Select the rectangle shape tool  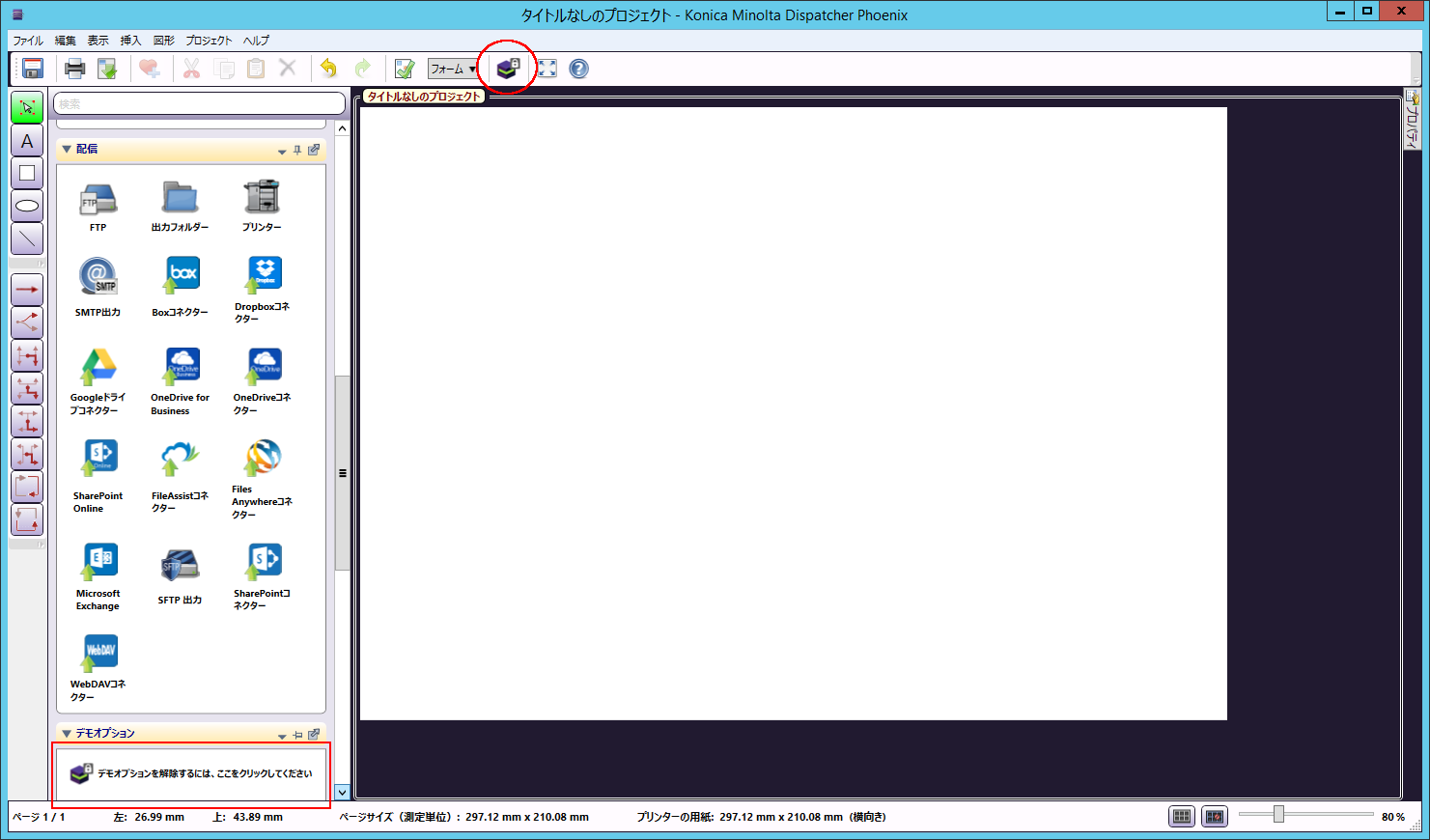(x=27, y=174)
